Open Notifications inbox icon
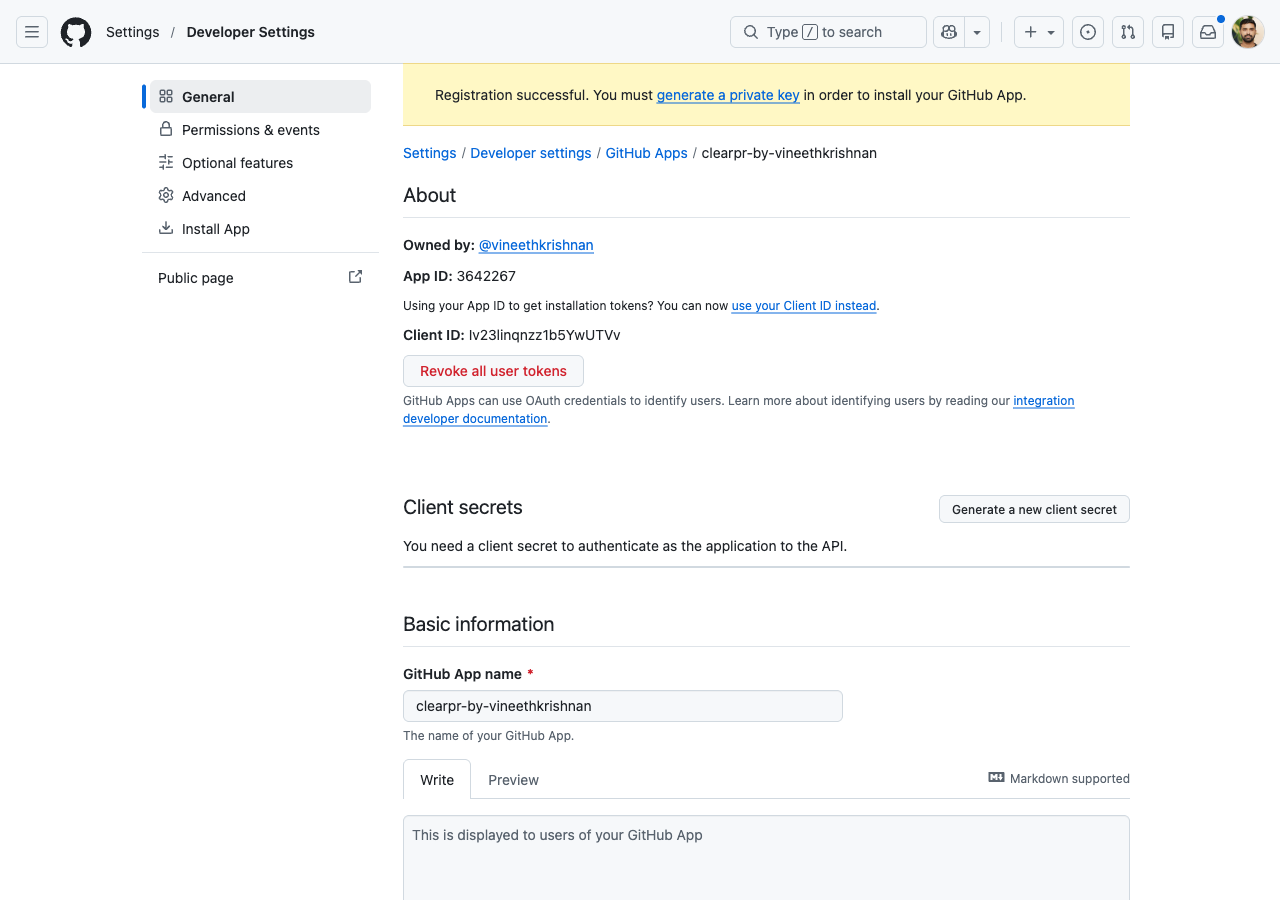The width and height of the screenshot is (1280, 900). point(1208,32)
